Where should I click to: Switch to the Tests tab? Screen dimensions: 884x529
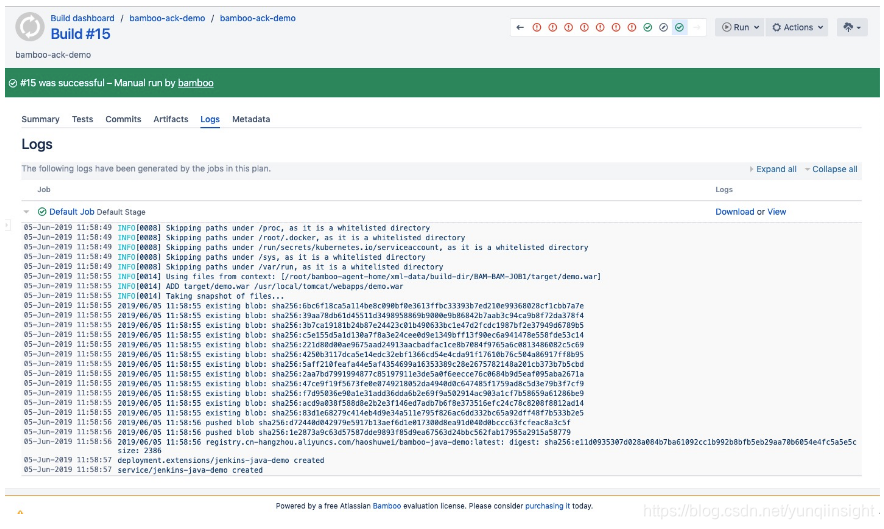pyautogui.click(x=82, y=119)
